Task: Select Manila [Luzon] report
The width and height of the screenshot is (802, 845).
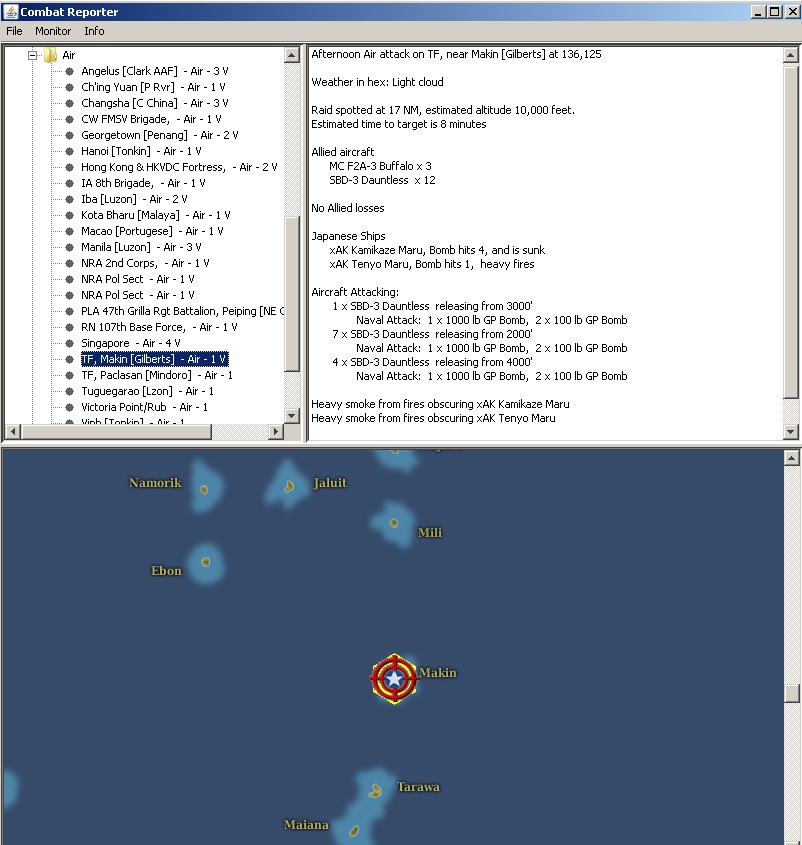Action: coord(141,247)
